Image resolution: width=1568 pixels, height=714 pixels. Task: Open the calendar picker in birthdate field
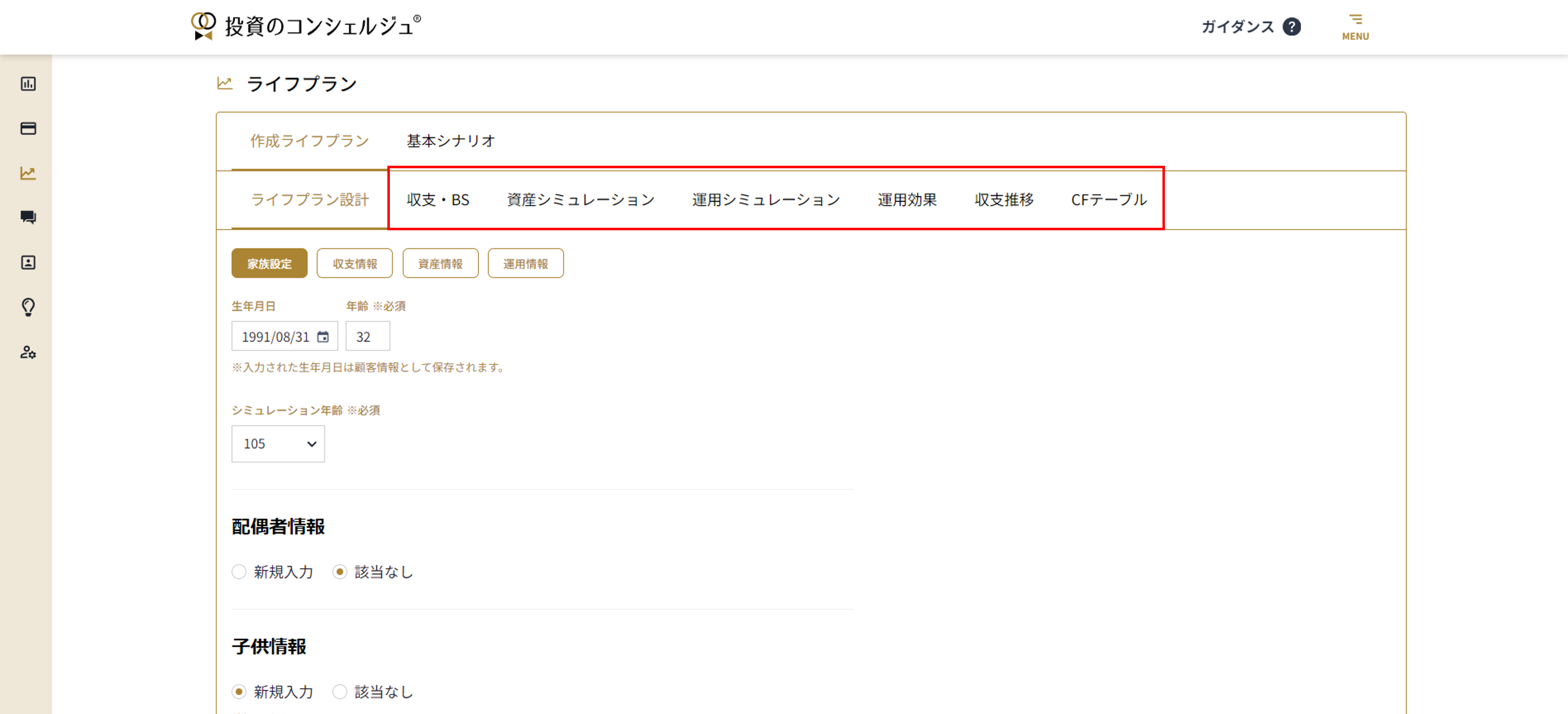click(x=323, y=337)
